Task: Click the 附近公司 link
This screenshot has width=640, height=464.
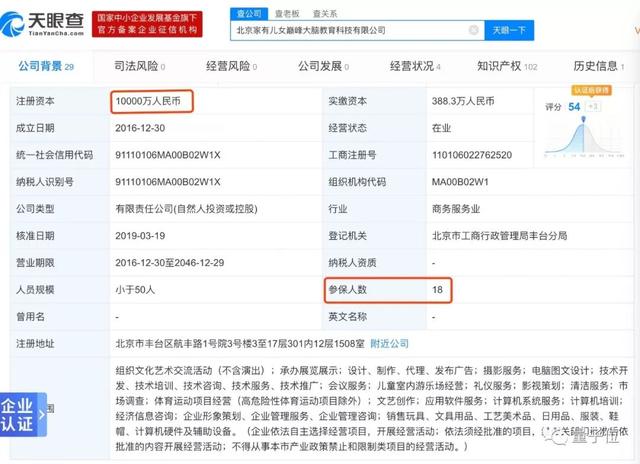Action: pos(389,344)
